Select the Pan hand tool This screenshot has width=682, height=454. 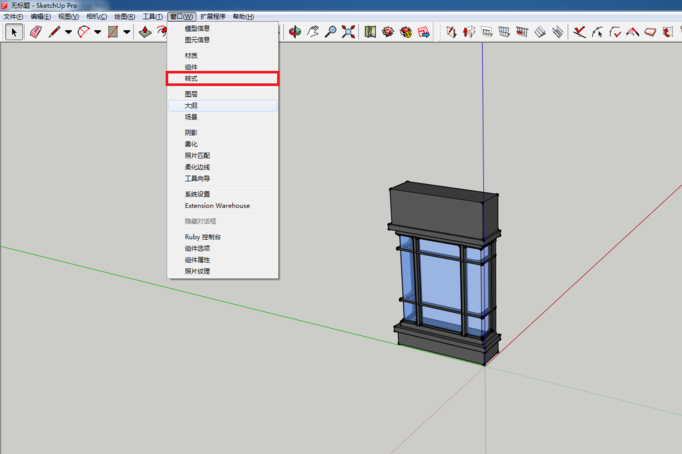pos(312,32)
